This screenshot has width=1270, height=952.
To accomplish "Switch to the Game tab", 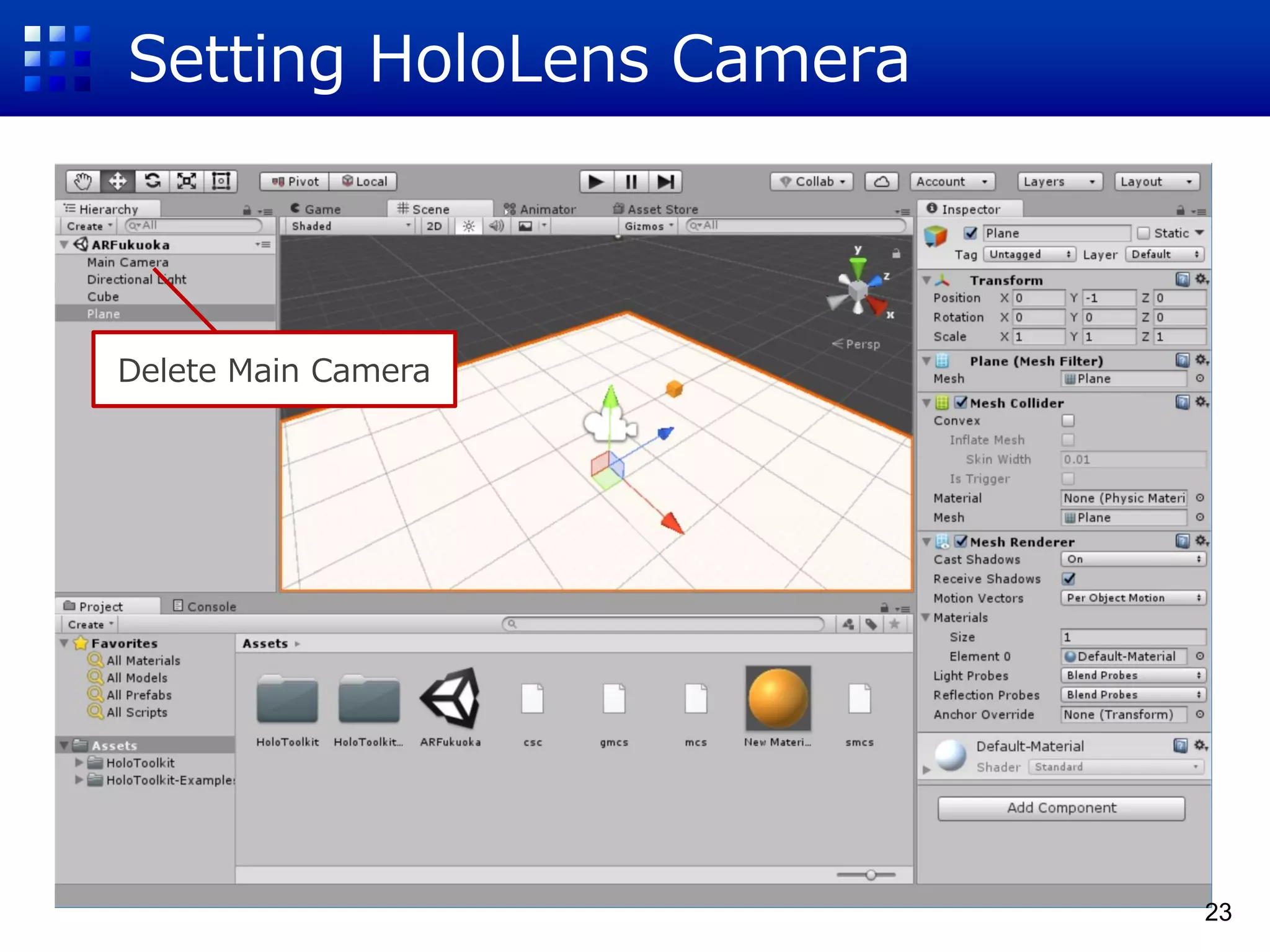I will point(316,209).
